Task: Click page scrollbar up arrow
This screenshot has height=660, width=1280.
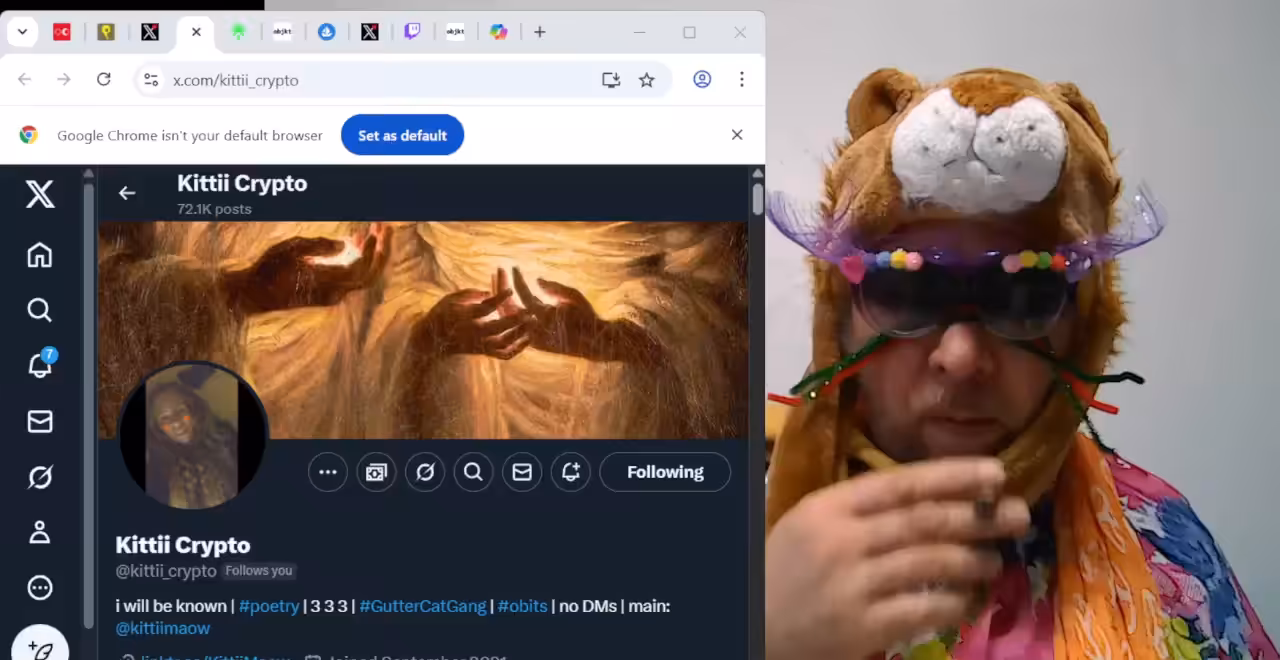Action: pos(758,174)
